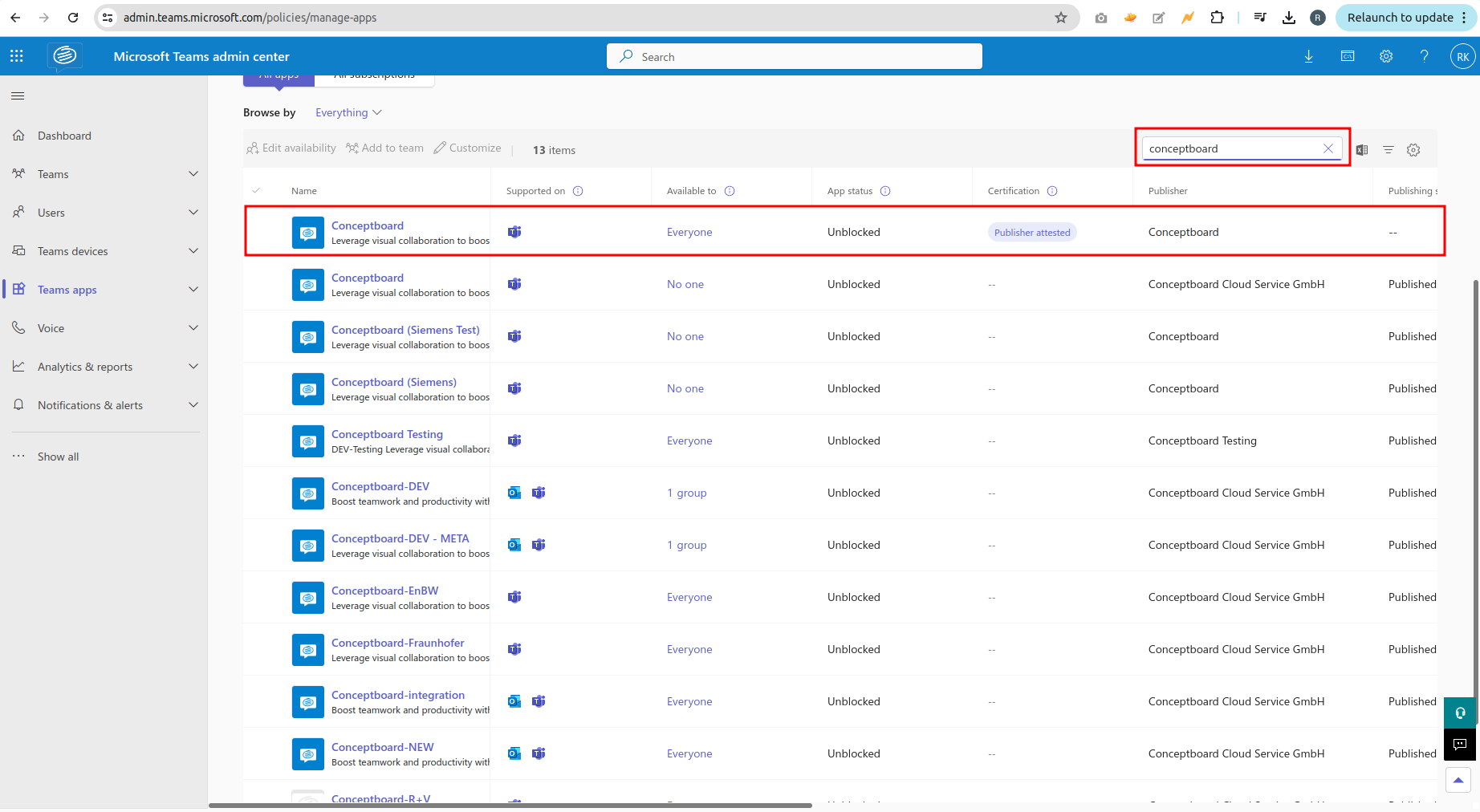
Task: Click Outlook icon in Conceptboard-DEV row
Action: pos(514,493)
